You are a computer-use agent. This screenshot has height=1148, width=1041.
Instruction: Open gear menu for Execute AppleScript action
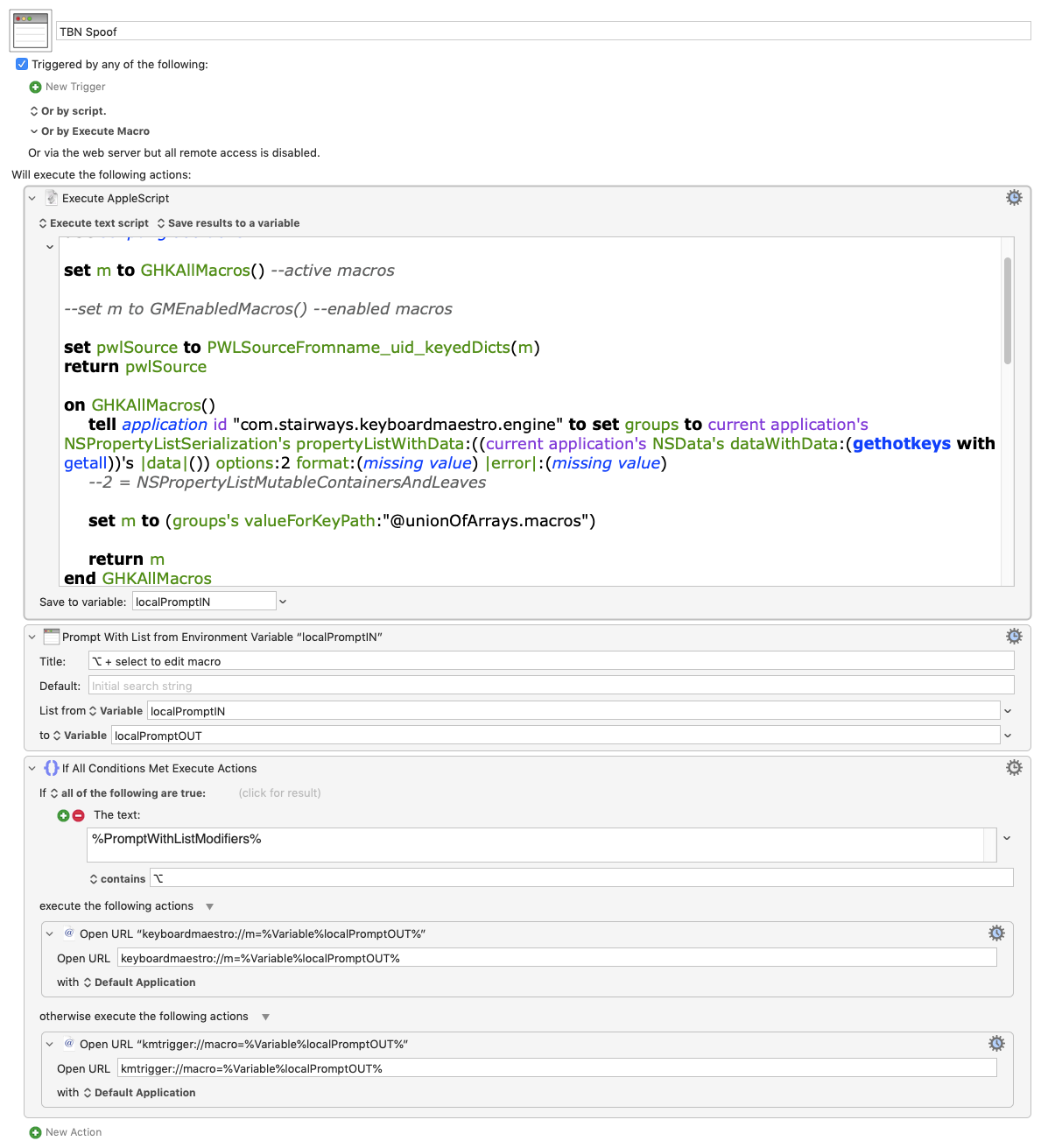(x=1014, y=198)
